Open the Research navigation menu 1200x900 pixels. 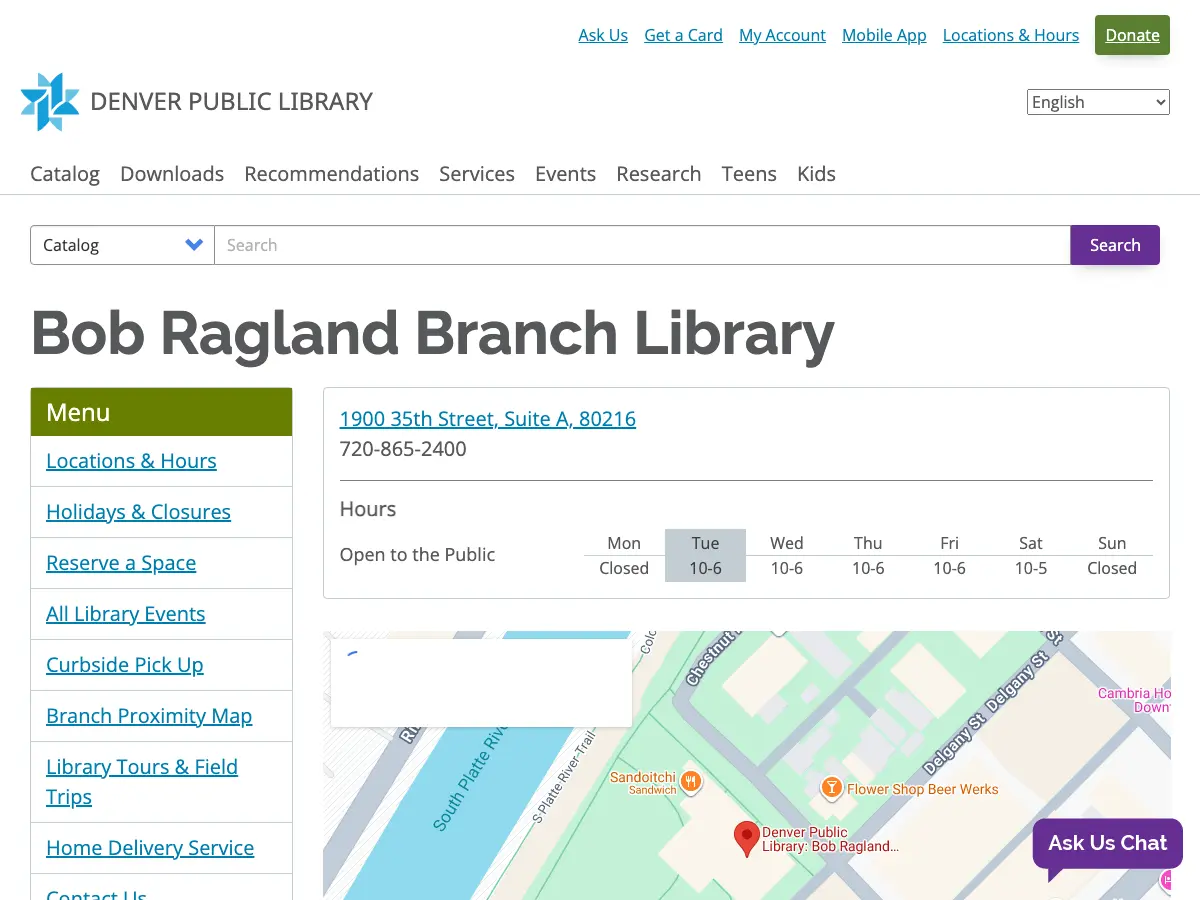(x=659, y=174)
